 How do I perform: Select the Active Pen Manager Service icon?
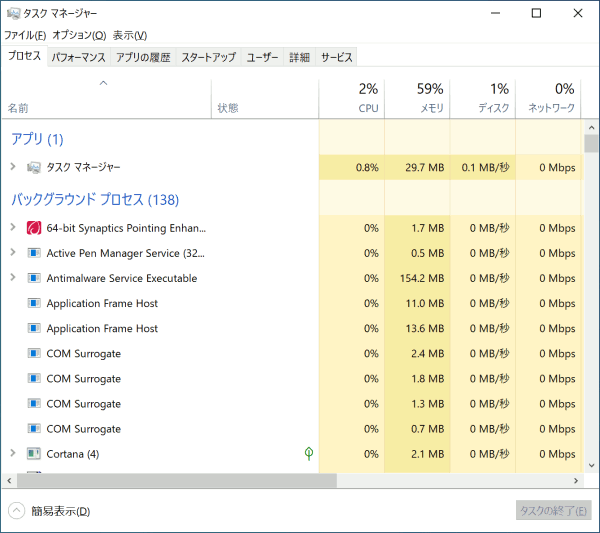(34, 253)
